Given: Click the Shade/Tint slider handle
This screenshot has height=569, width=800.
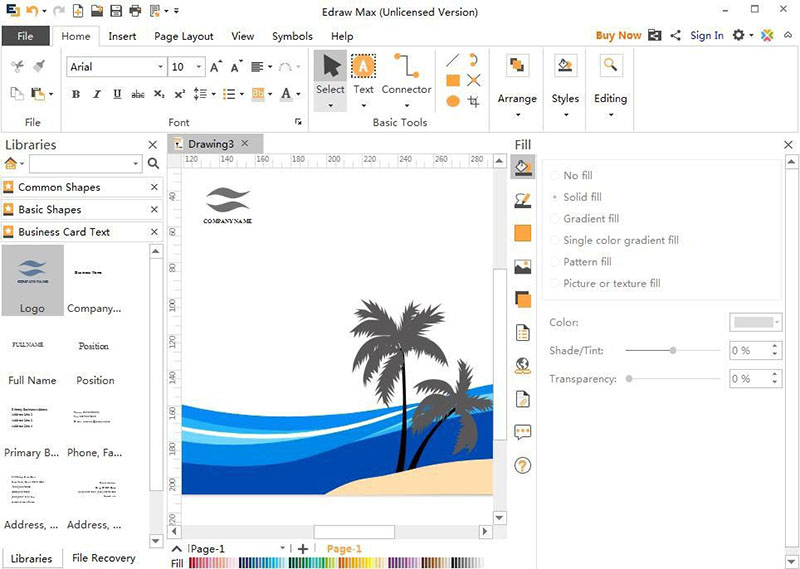Looking at the screenshot, I should [673, 351].
